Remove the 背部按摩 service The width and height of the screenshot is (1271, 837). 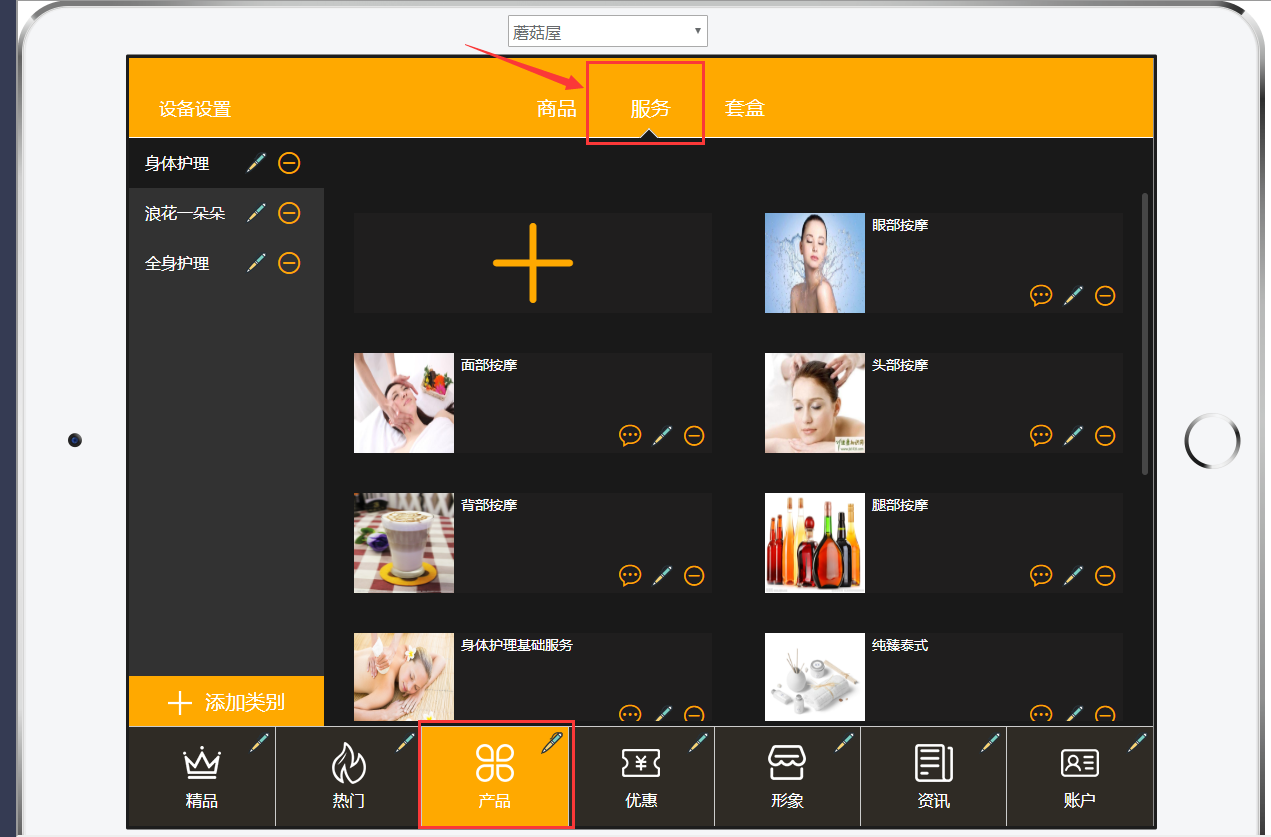point(694,575)
